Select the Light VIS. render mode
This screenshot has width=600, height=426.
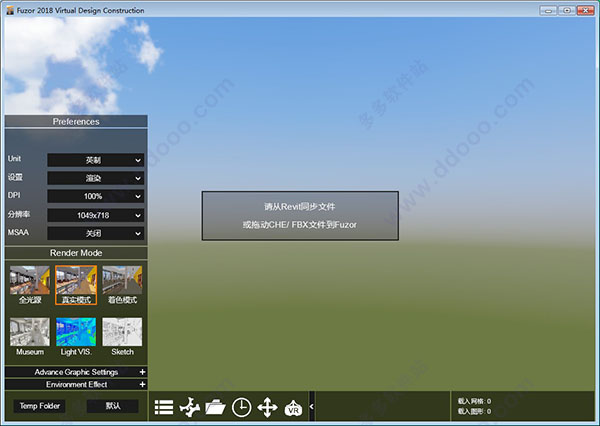[75, 332]
